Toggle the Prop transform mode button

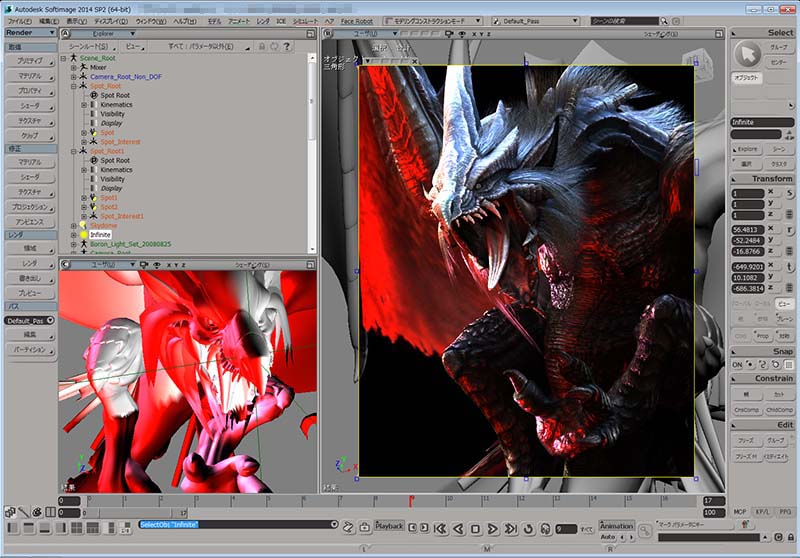click(x=762, y=336)
